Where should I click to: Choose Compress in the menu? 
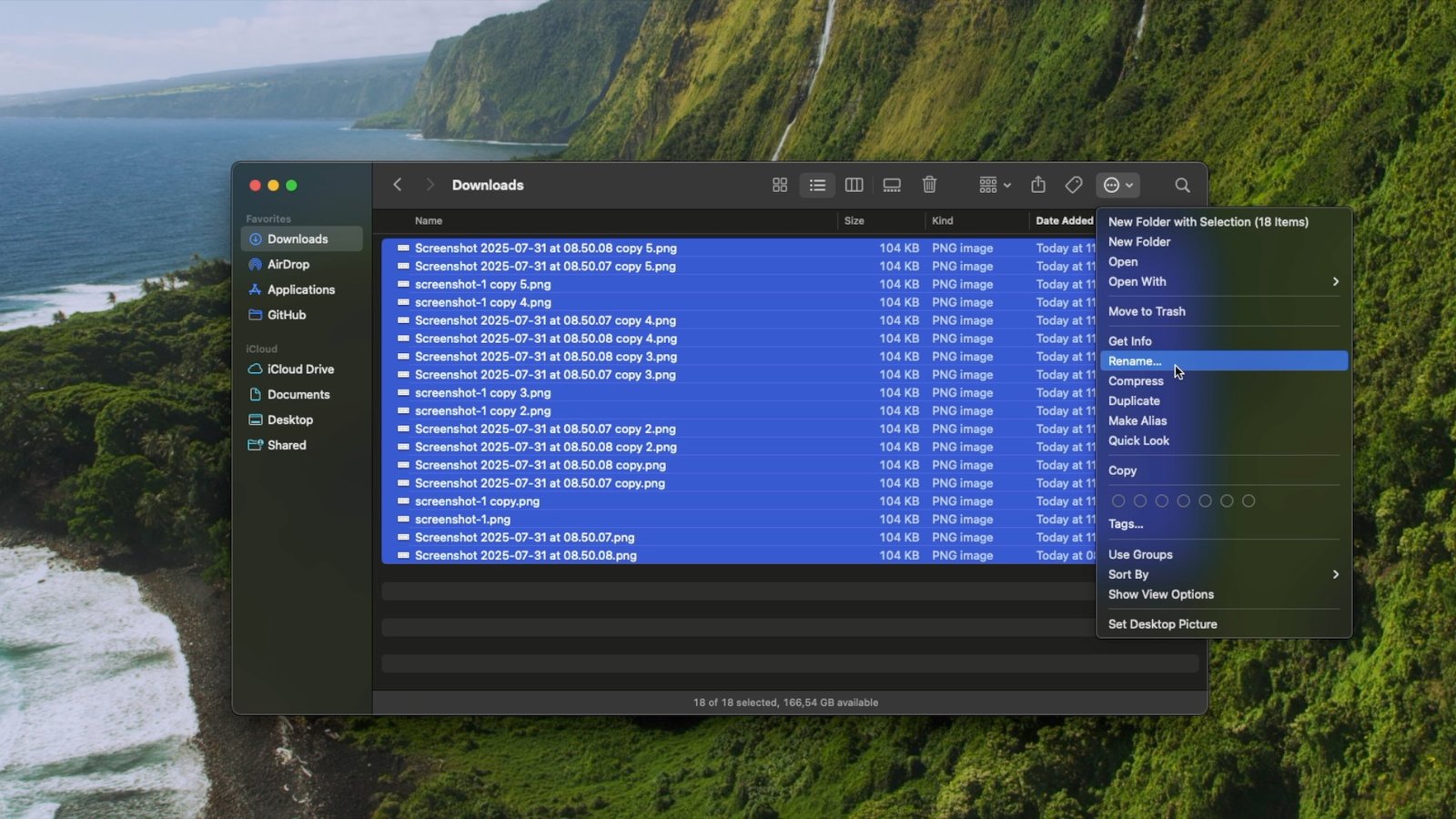point(1223,381)
